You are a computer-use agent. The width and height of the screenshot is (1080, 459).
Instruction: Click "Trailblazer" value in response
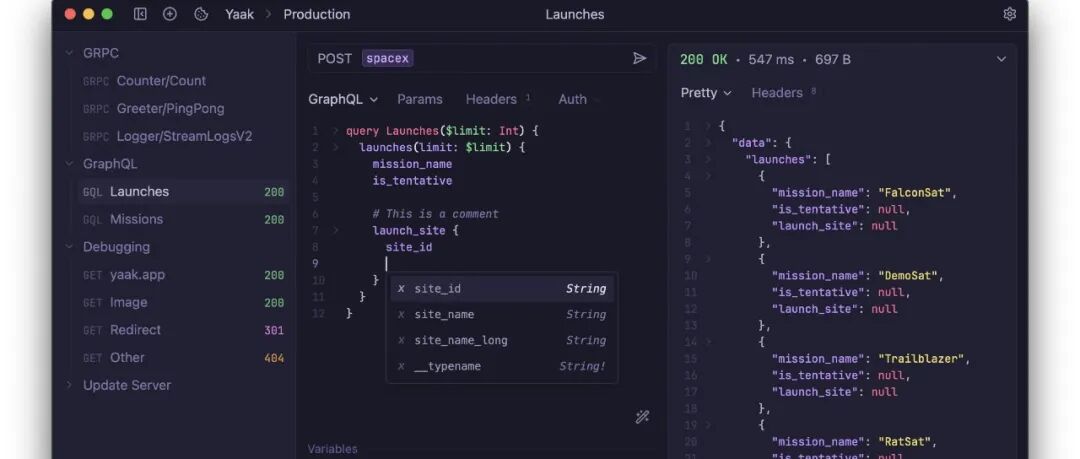pyautogui.click(x=923, y=358)
